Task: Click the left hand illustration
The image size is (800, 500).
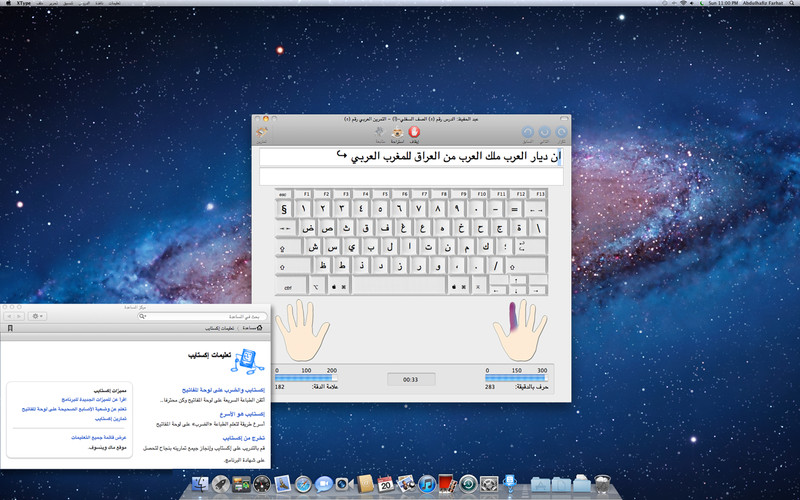Action: (302, 331)
